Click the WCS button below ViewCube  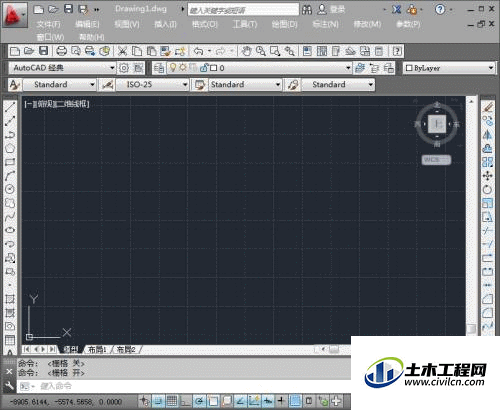[436, 160]
